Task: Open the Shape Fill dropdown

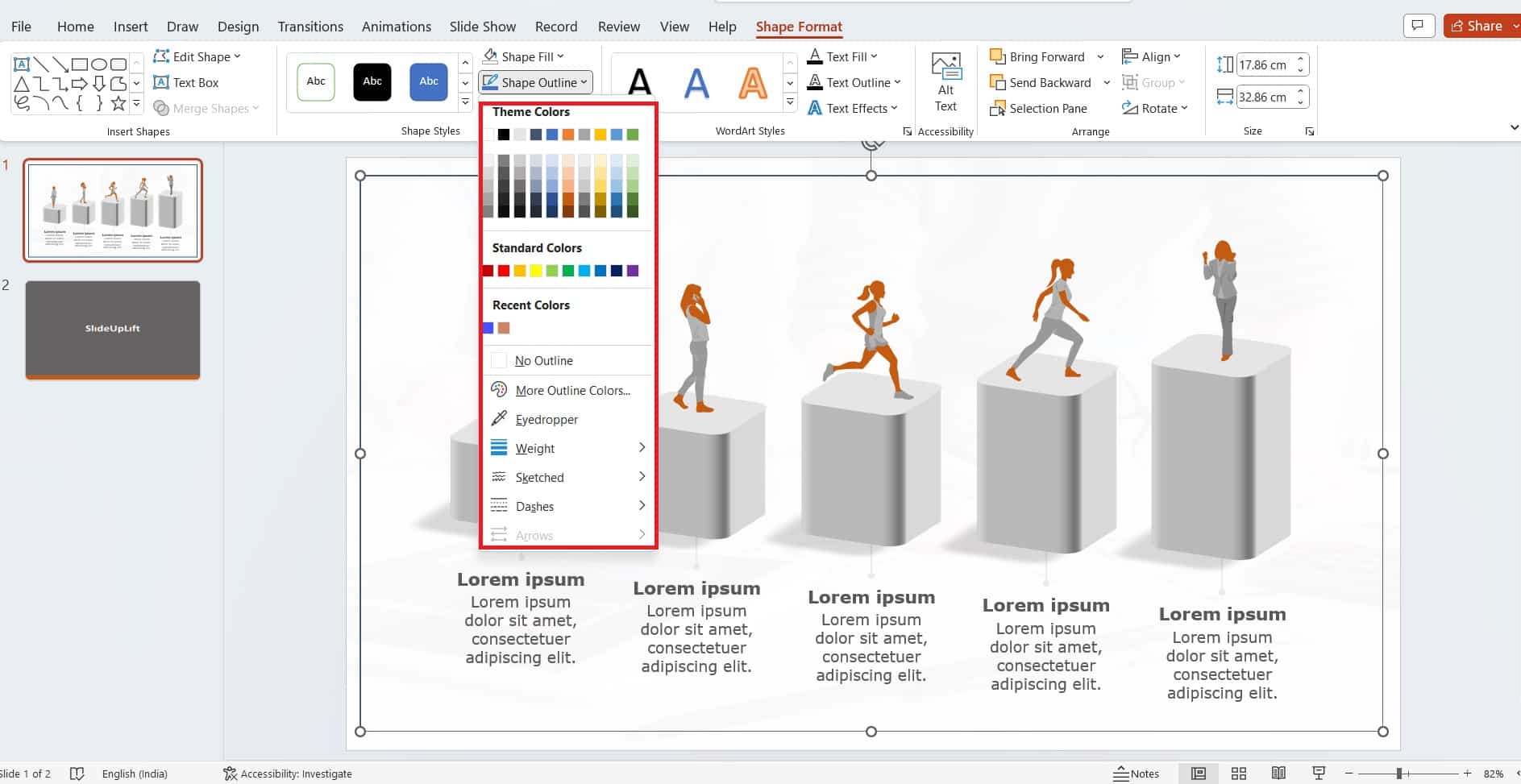Action: click(523, 56)
